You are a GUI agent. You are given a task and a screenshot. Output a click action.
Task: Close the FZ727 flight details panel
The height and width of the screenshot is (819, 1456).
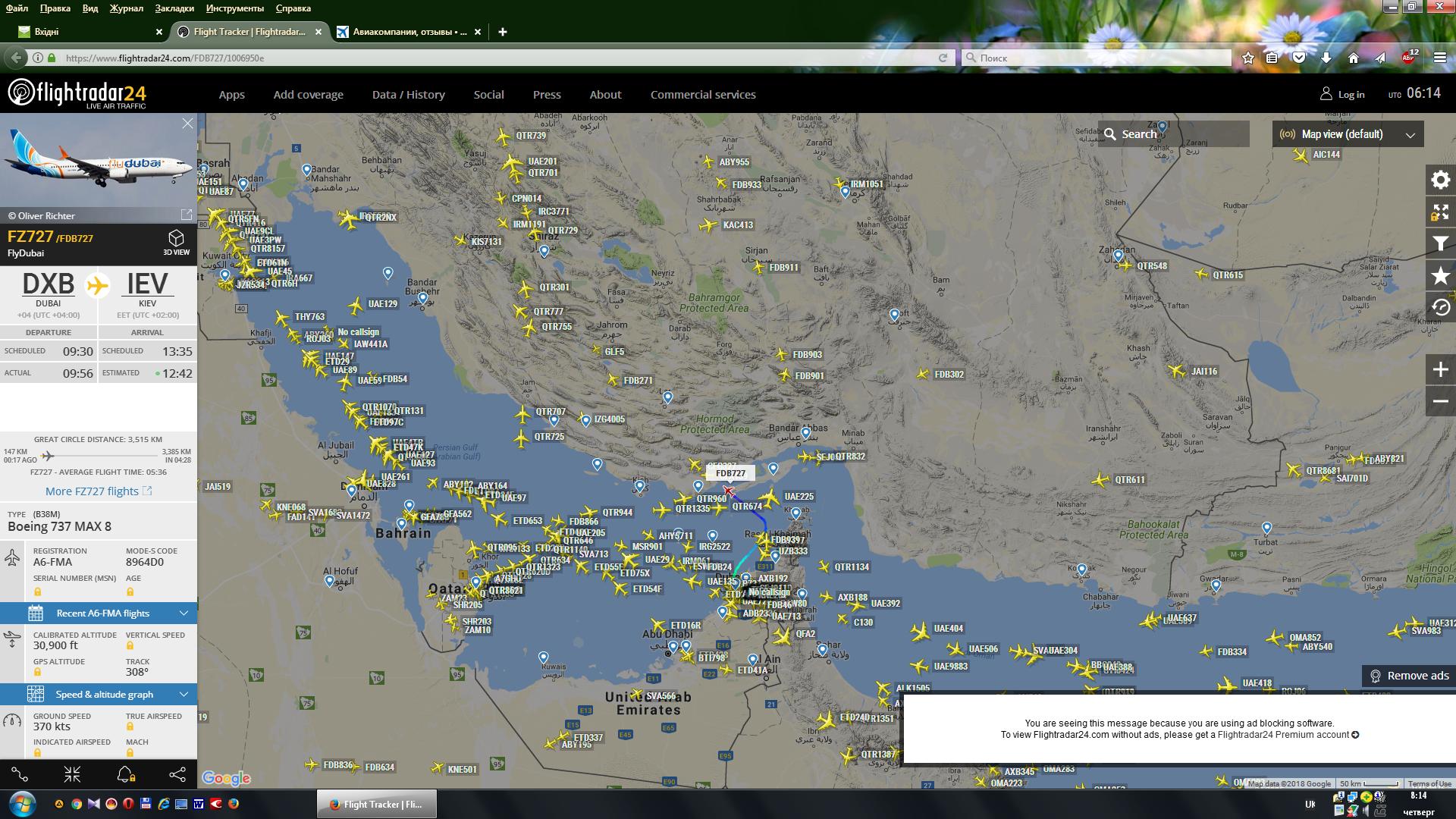click(x=187, y=124)
